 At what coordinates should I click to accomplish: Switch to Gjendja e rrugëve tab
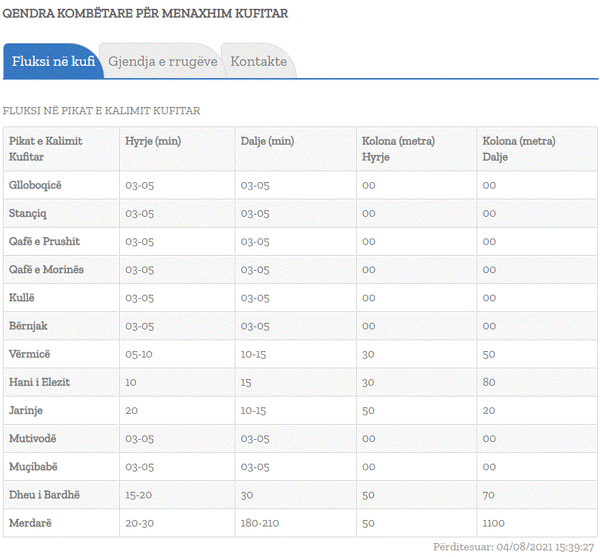pos(162,61)
